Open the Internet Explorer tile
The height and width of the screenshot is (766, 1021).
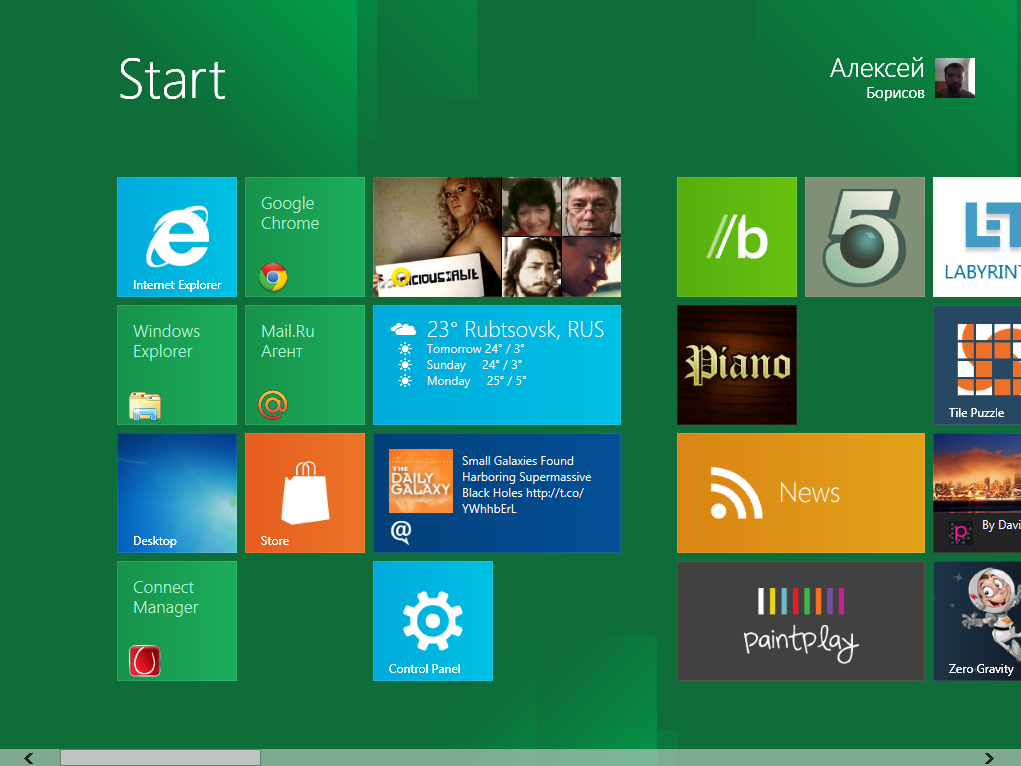[177, 237]
